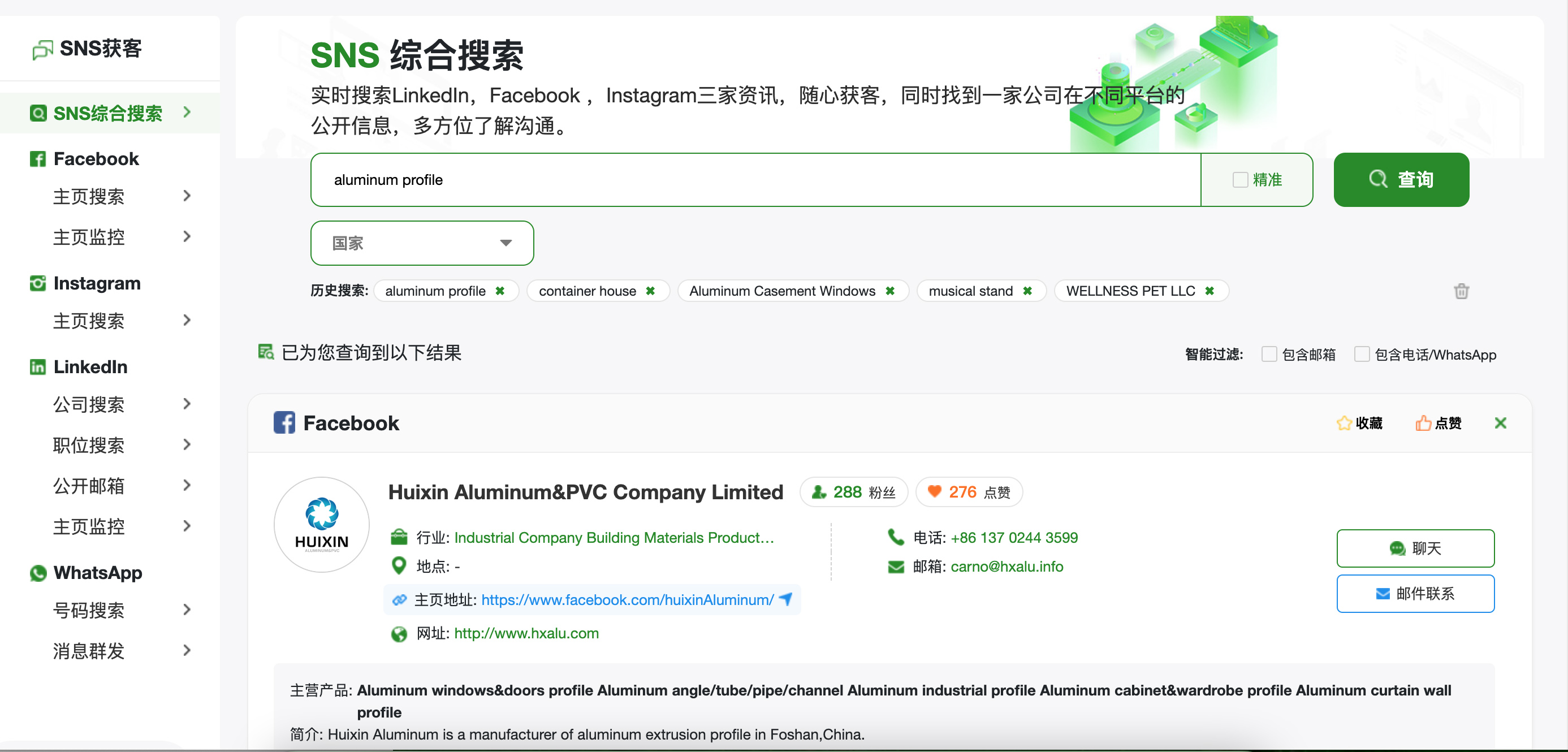The height and width of the screenshot is (752, 1568).
Task: Click phone number +86 137 0244 3599
Action: pyautogui.click(x=1014, y=538)
